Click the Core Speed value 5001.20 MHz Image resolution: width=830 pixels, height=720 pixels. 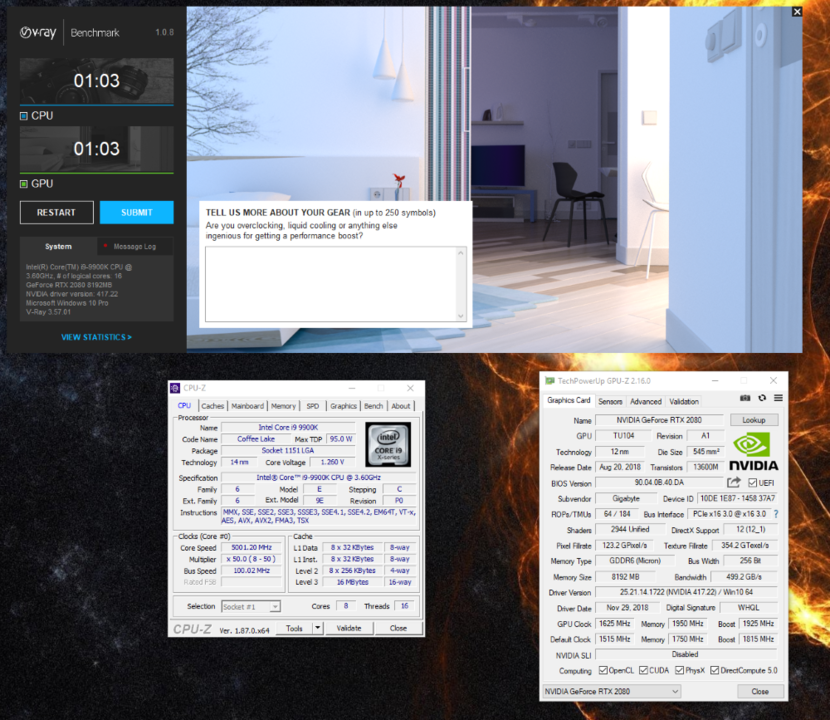click(x=251, y=547)
